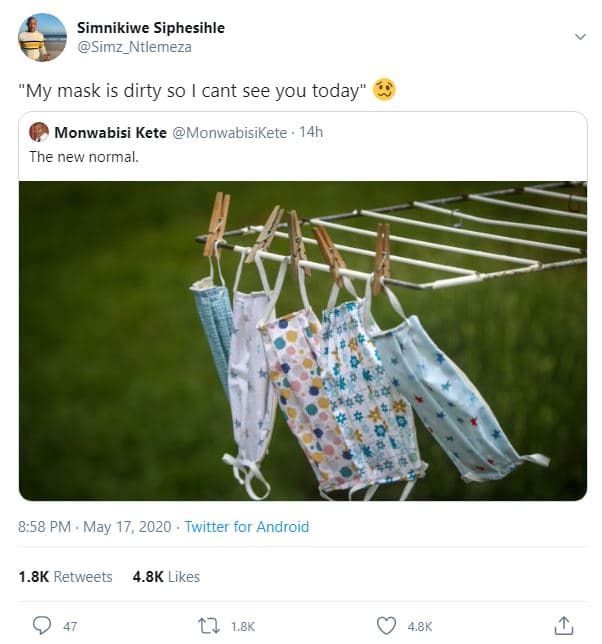Open the hanging masks photo

302,340
